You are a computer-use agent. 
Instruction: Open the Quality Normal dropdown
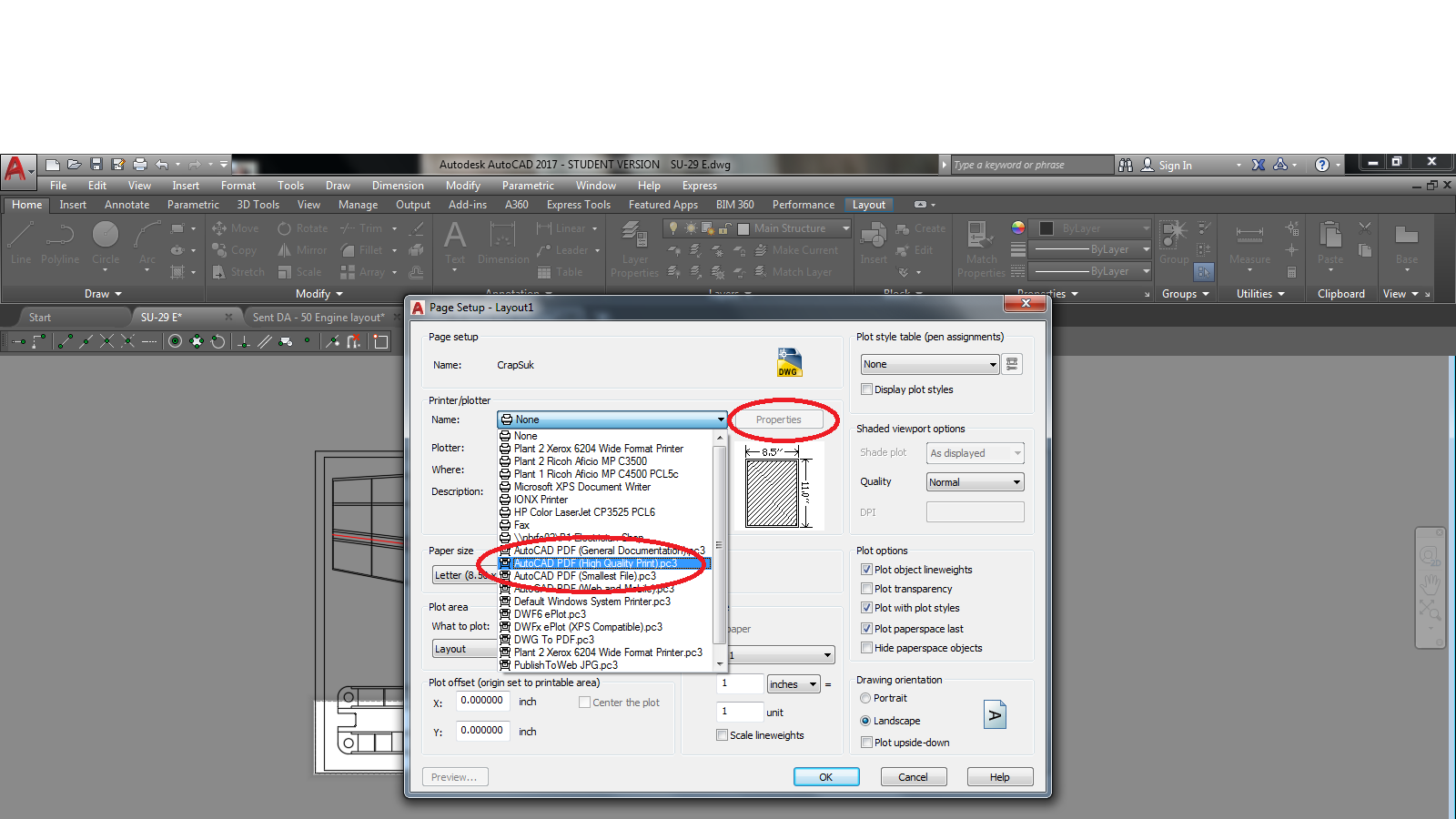point(975,482)
